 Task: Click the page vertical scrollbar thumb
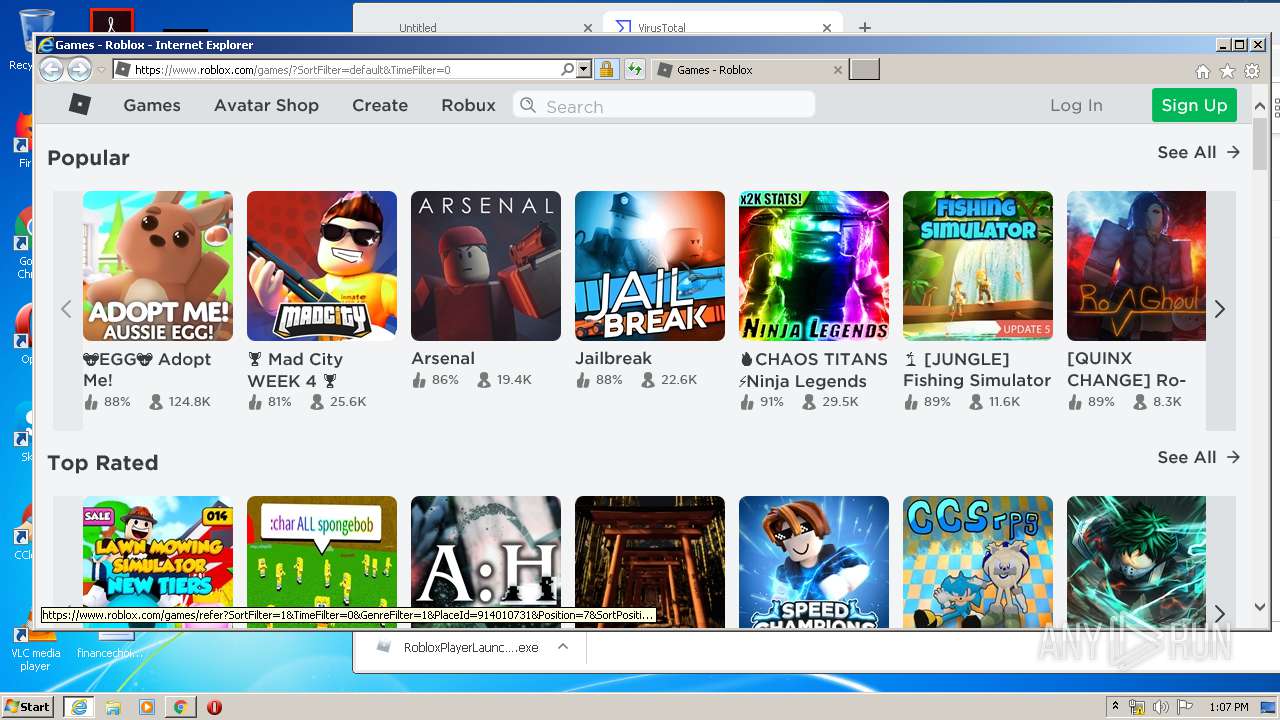click(x=1259, y=144)
